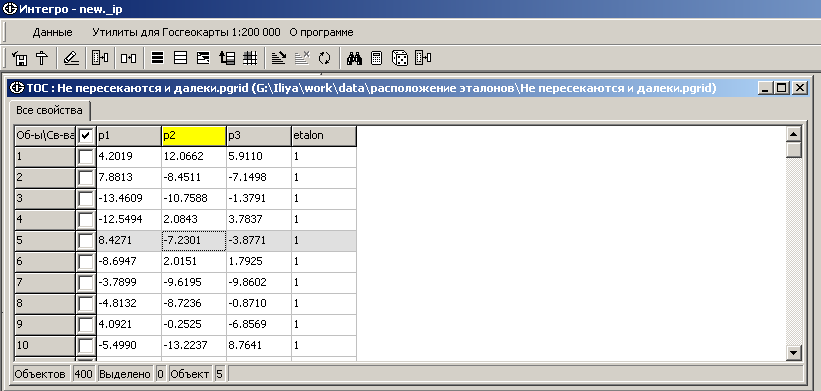Minimize the TOC child window
The height and width of the screenshot is (391, 821).
(x=766, y=88)
